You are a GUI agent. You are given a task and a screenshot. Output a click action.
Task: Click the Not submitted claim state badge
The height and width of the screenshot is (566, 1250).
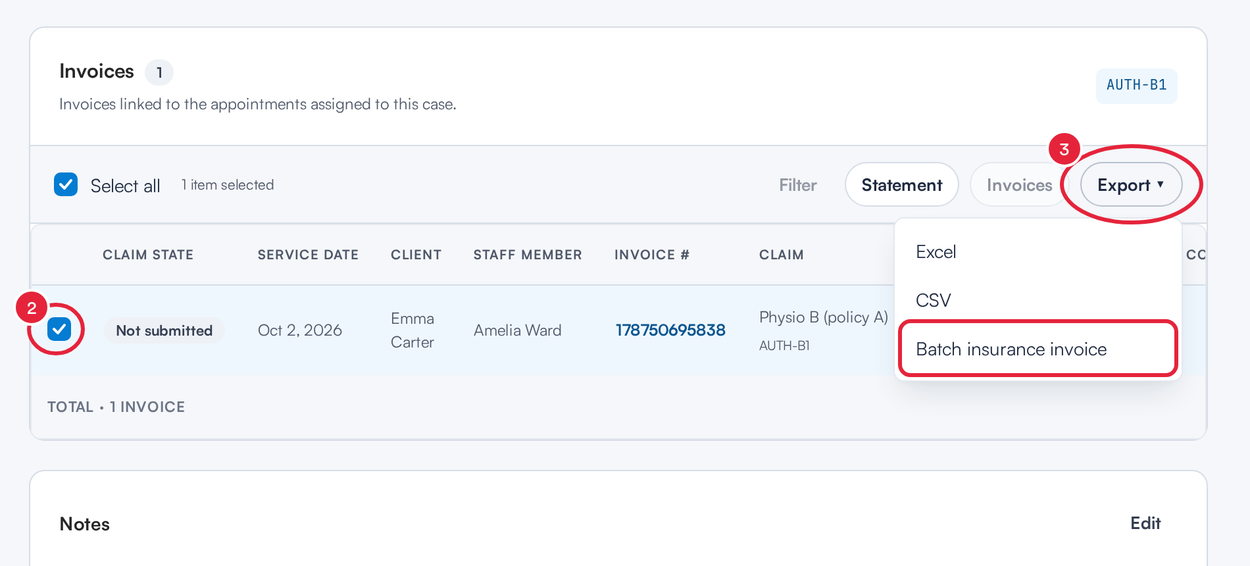coord(164,330)
